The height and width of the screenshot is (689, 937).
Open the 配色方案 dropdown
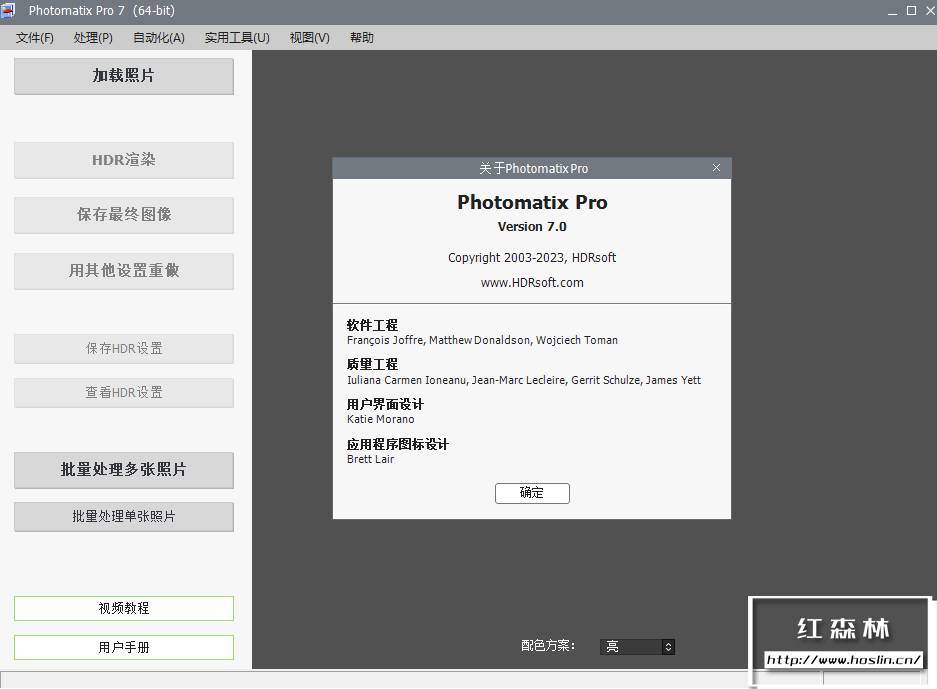coord(637,647)
